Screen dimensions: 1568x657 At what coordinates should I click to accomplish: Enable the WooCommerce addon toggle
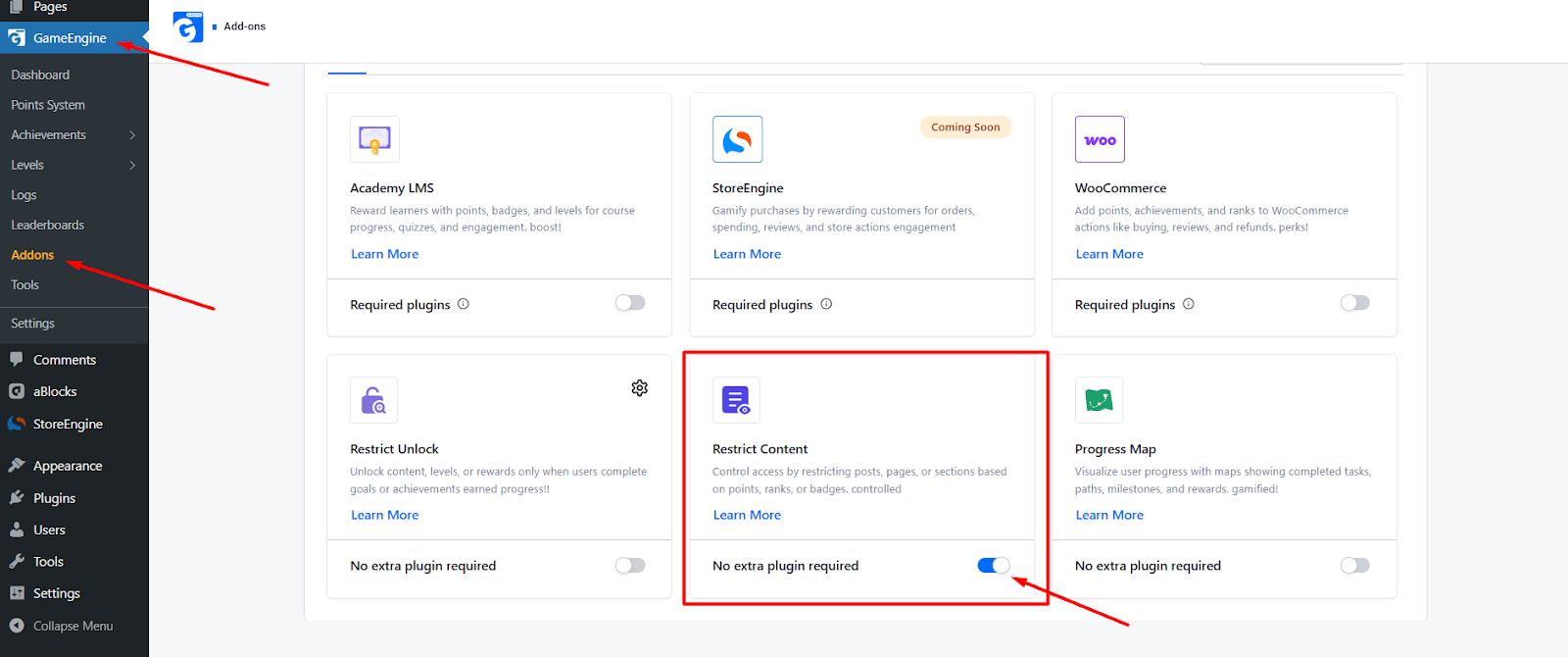pos(1355,303)
